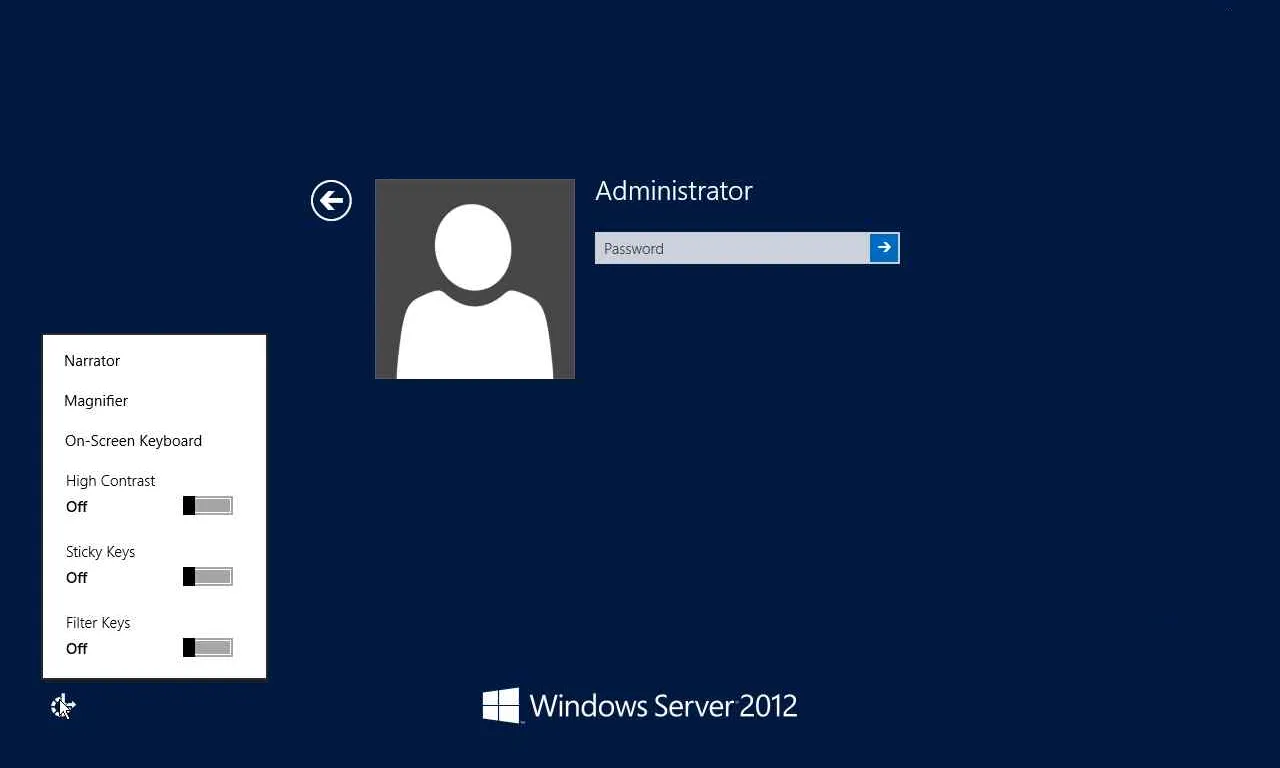Focus the Password input field

click(x=732, y=248)
